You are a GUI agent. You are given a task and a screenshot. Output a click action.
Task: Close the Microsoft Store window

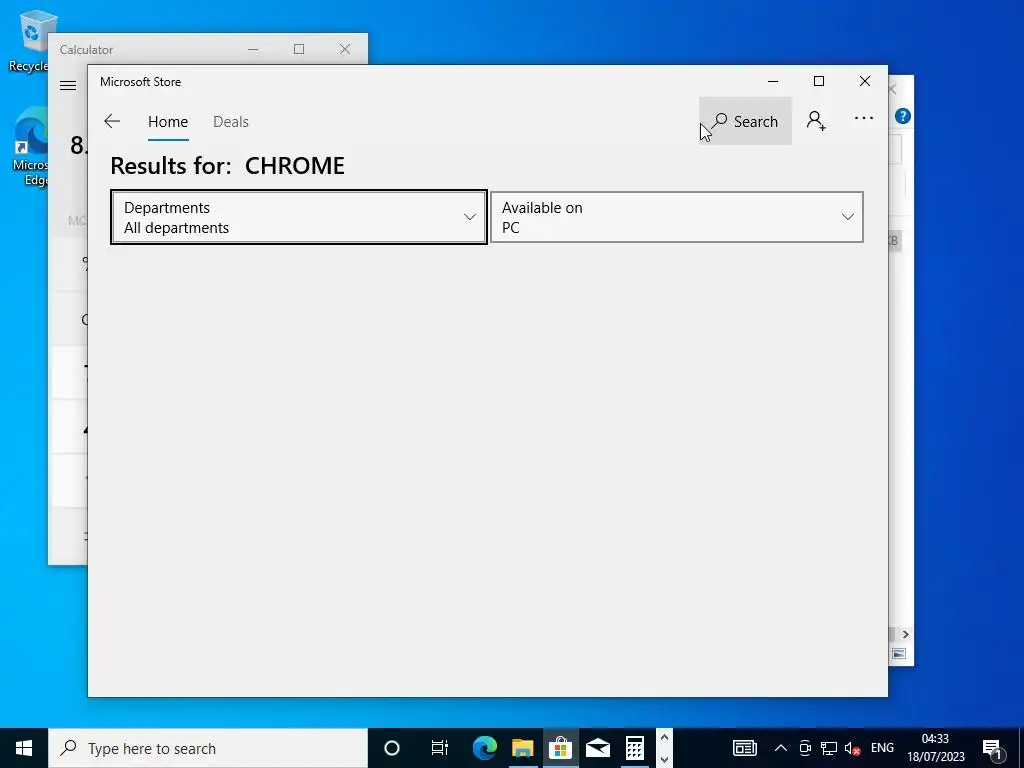pyautogui.click(x=865, y=81)
